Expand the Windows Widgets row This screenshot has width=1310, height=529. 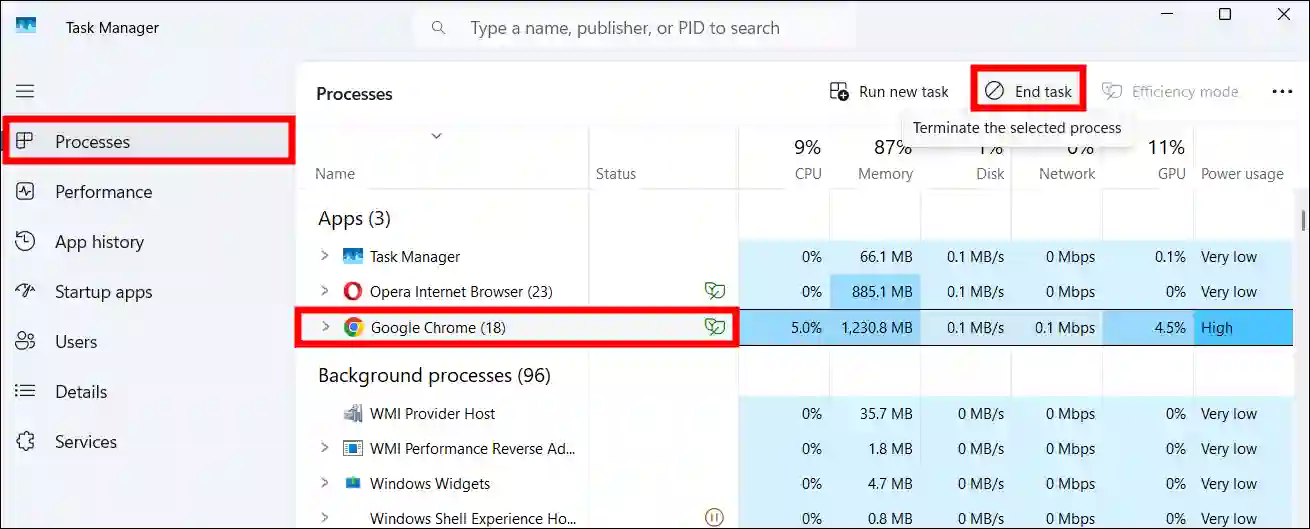pos(324,483)
